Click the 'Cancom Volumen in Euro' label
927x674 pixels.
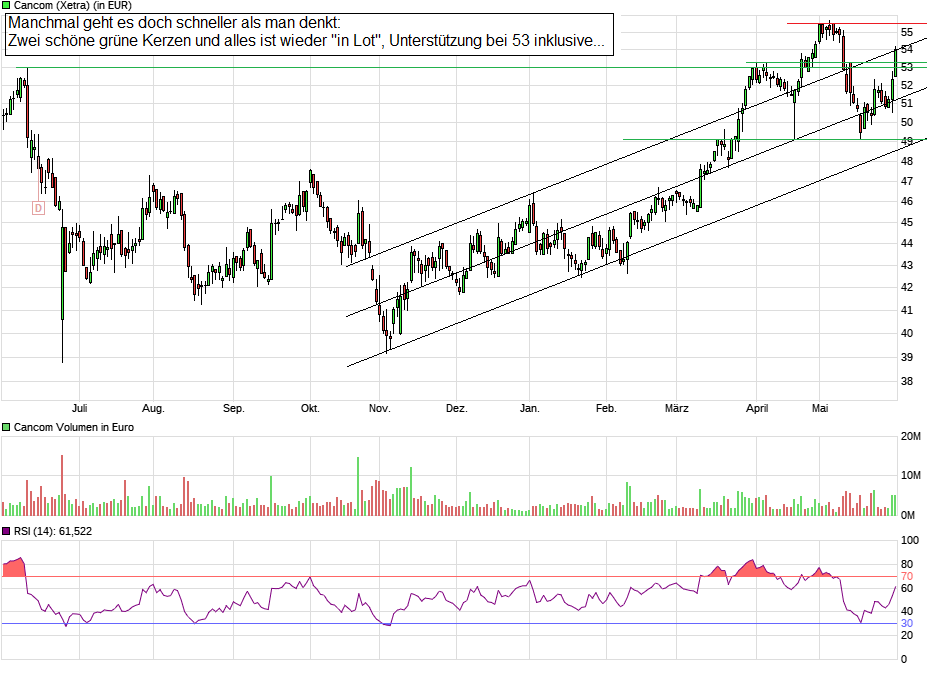(x=73, y=427)
